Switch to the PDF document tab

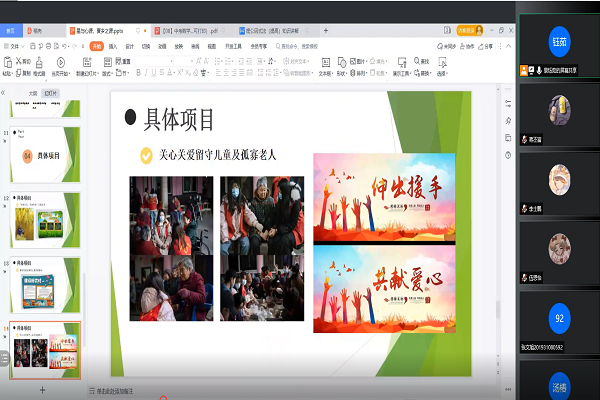pos(190,31)
